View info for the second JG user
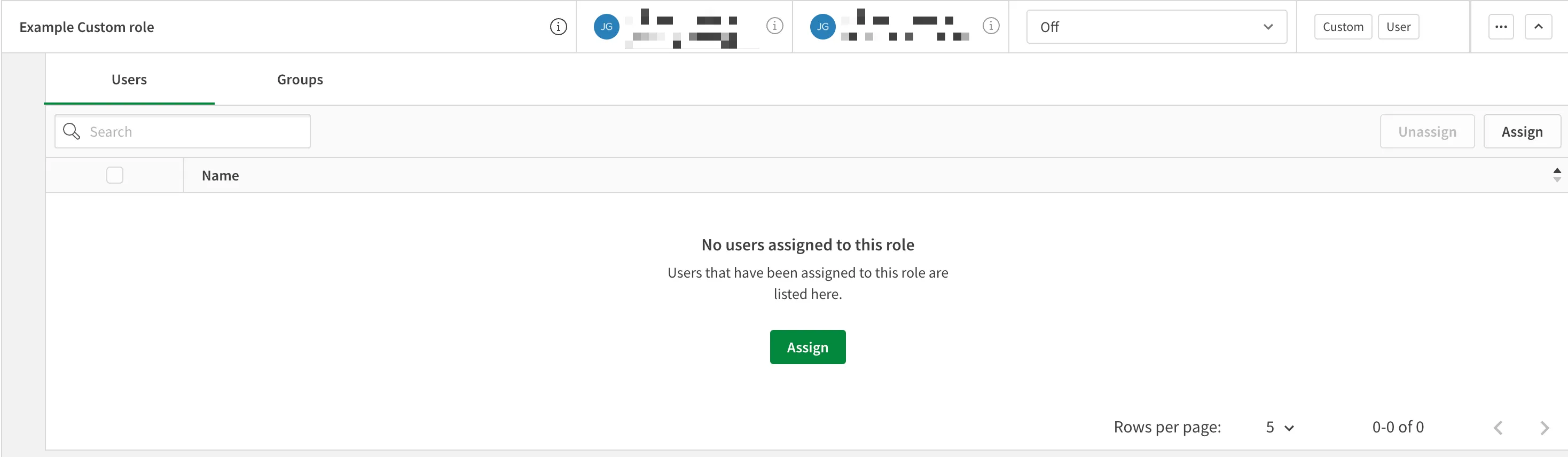 click(991, 26)
